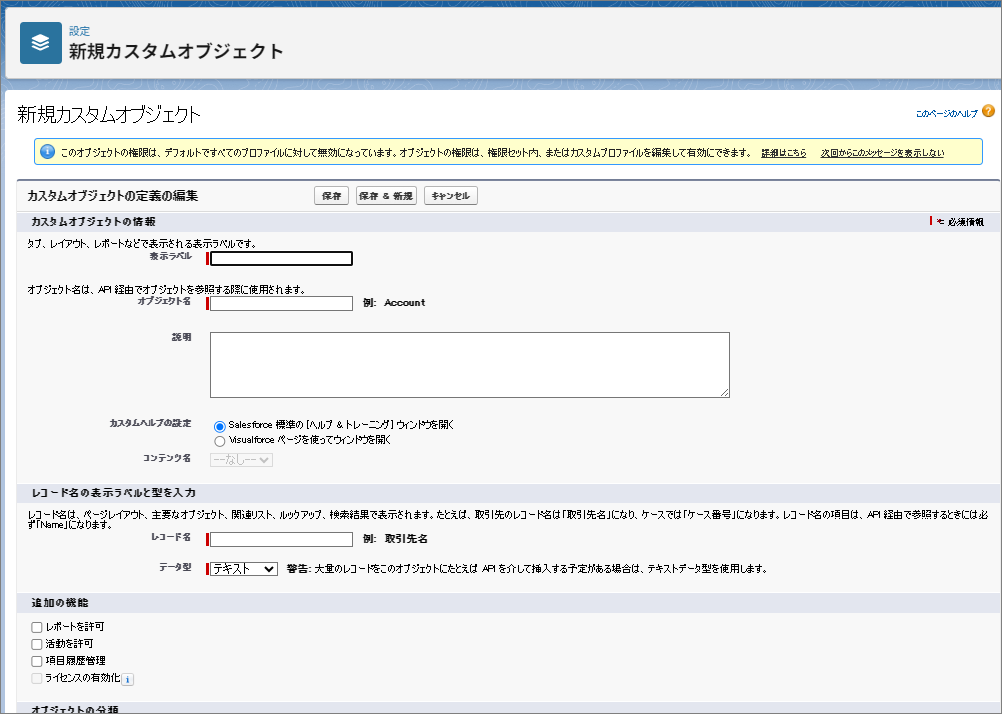Open the データ型 dropdown
The height and width of the screenshot is (714, 1002).
point(243,568)
